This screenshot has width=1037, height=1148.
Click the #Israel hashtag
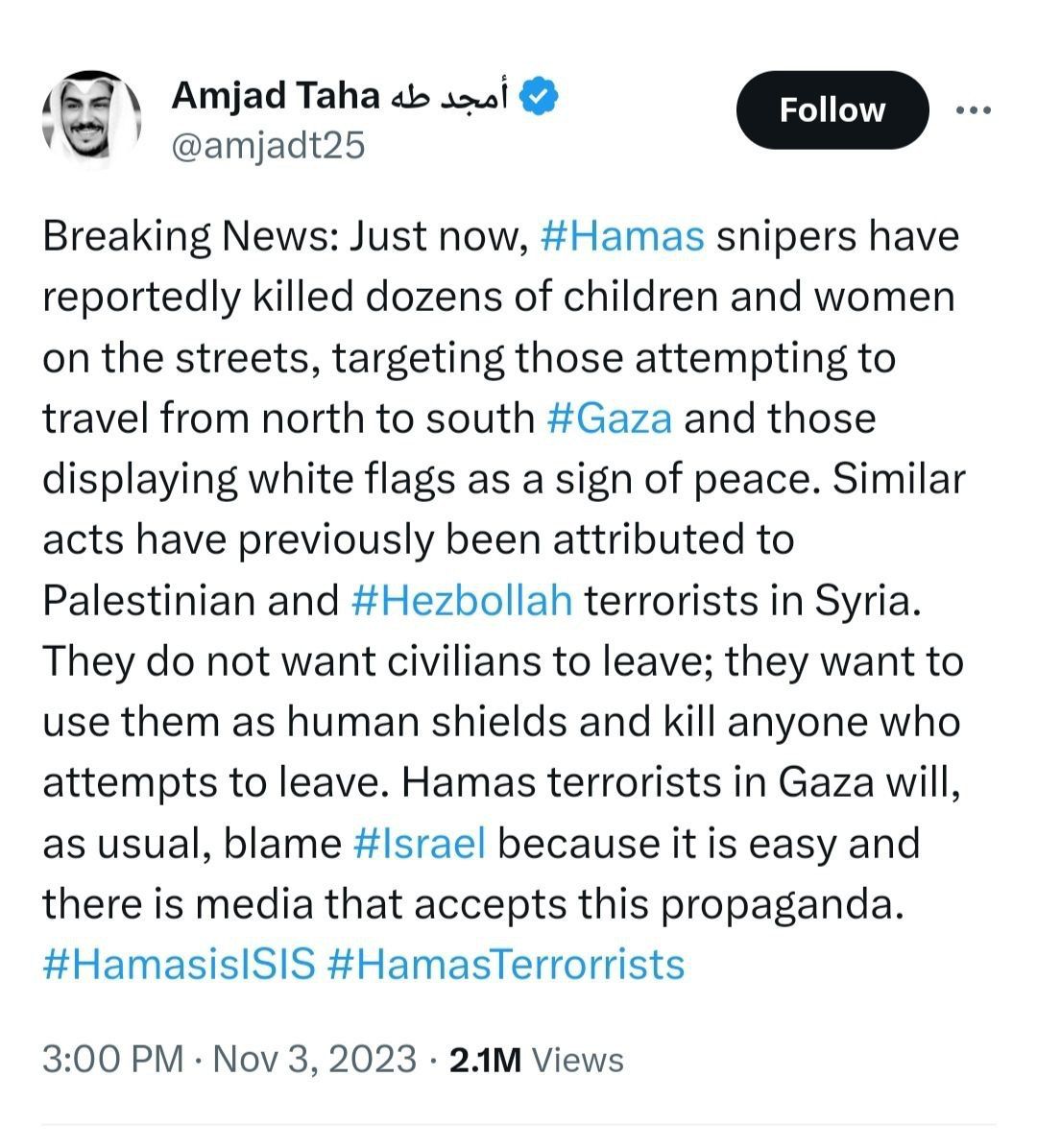coord(420,844)
